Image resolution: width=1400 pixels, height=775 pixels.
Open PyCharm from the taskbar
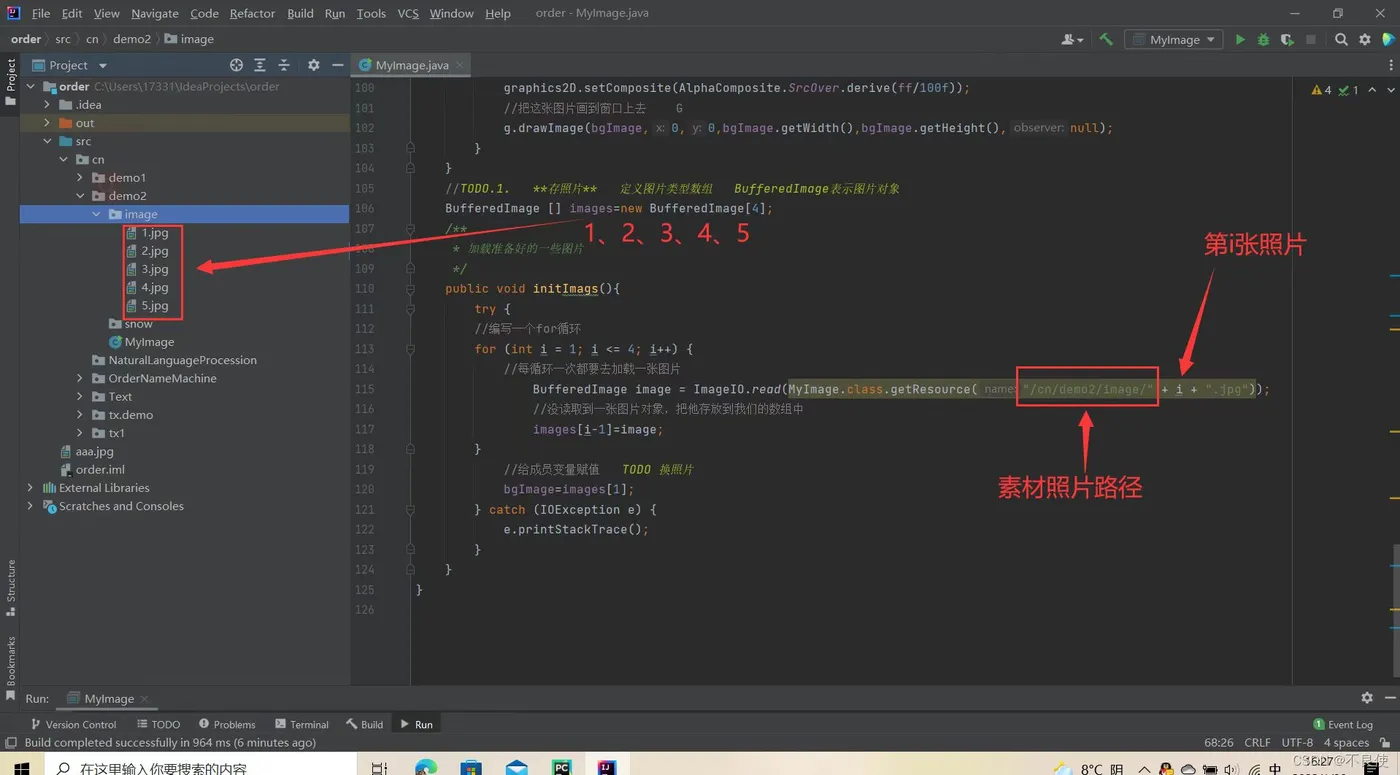coord(561,767)
